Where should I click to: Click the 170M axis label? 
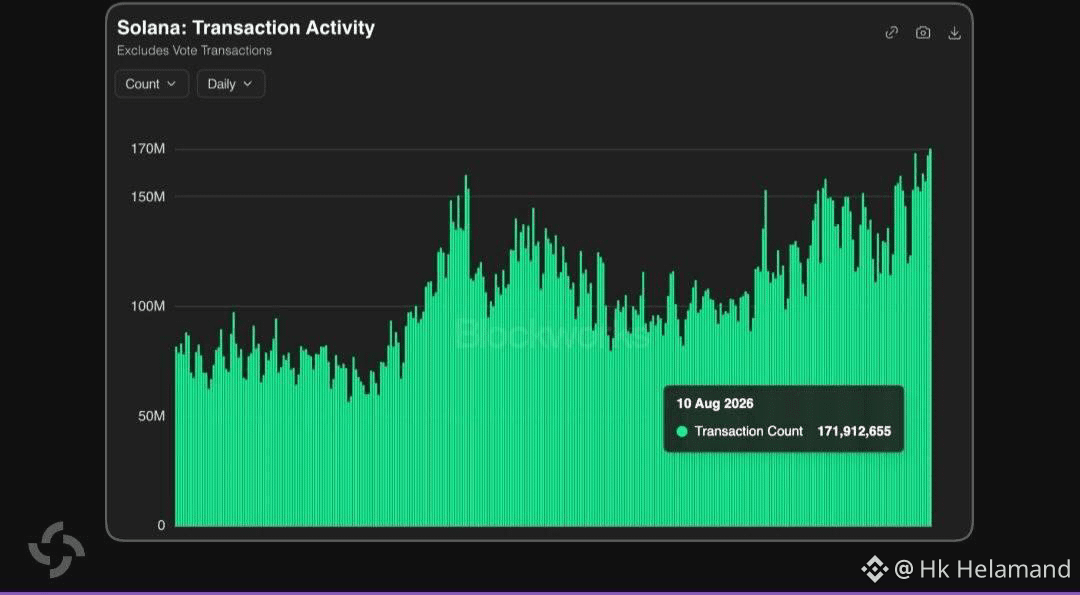coord(150,148)
